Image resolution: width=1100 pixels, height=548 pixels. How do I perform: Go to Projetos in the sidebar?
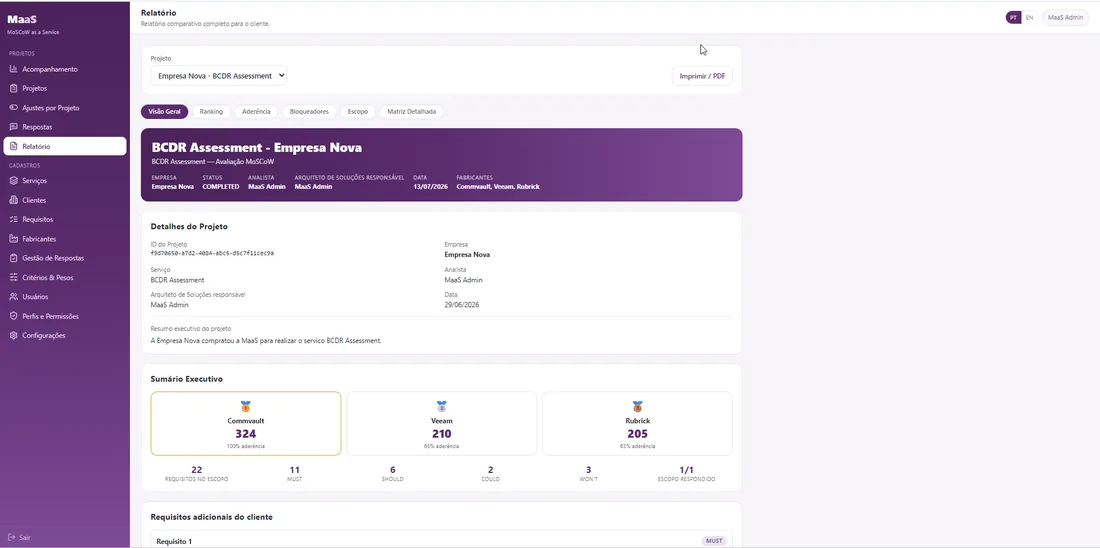pyautogui.click(x=65, y=88)
